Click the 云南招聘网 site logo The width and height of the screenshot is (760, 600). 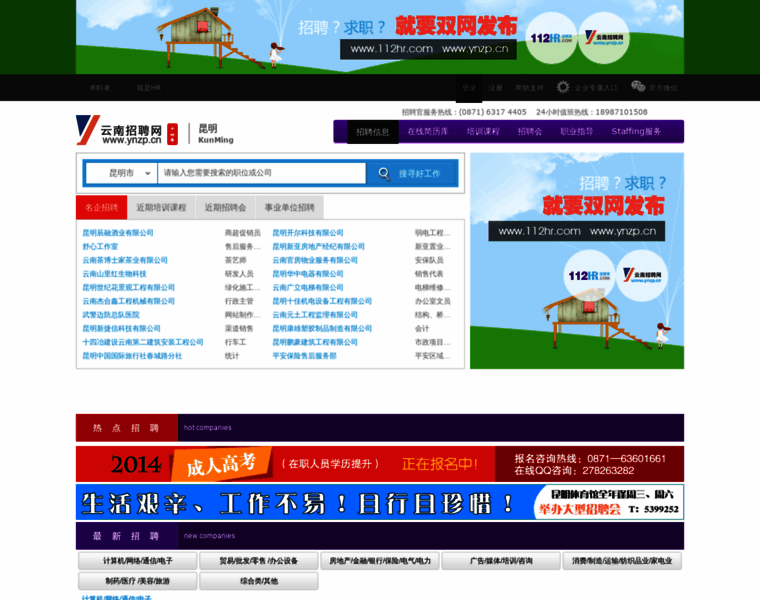pyautogui.click(x=119, y=130)
